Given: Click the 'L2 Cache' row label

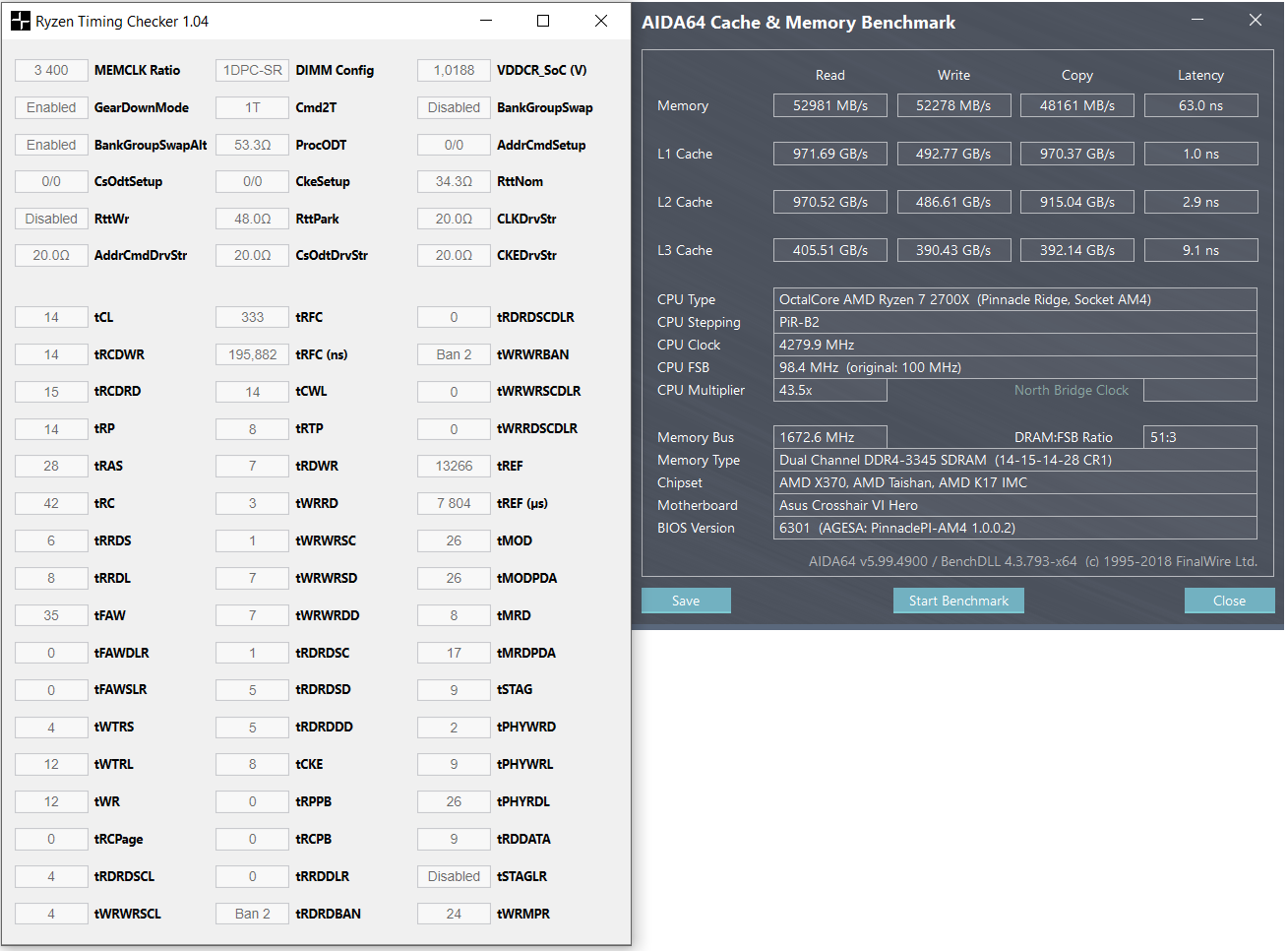Looking at the screenshot, I should pyautogui.click(x=685, y=202).
